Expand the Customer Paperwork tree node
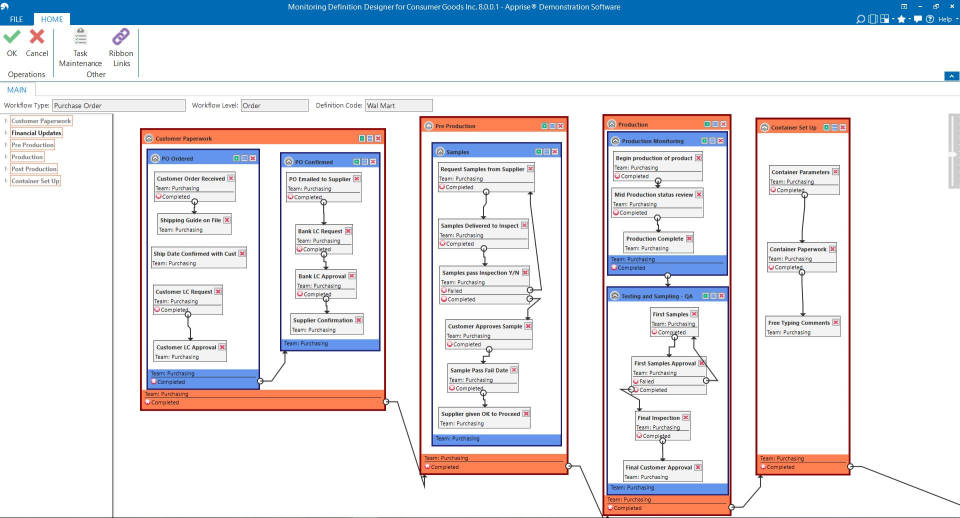 click(x=5, y=121)
